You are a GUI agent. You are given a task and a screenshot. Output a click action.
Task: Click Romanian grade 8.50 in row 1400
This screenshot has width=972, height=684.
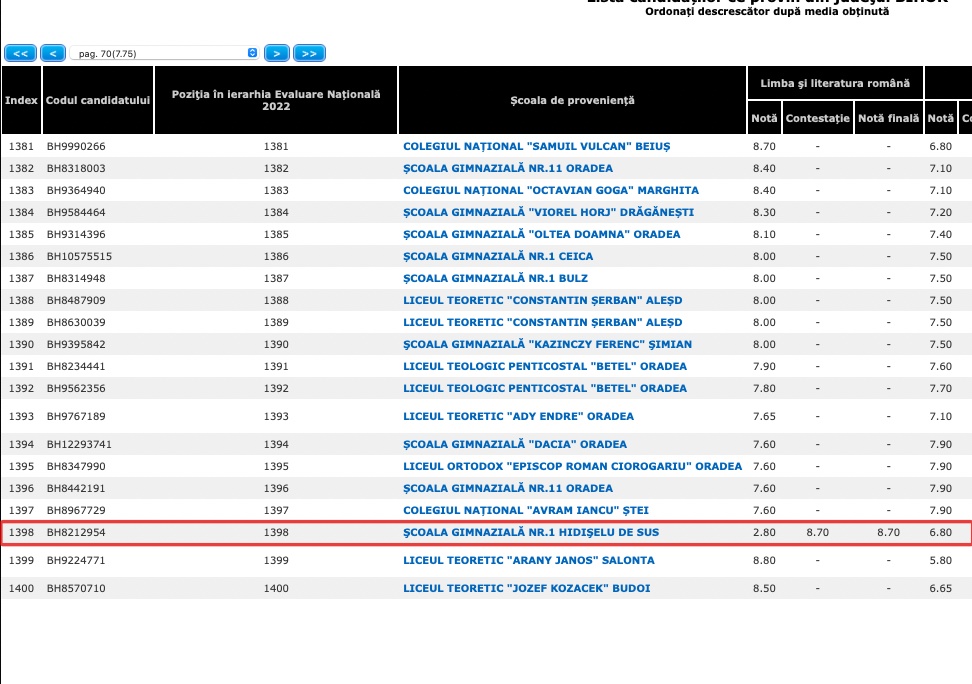coord(764,588)
